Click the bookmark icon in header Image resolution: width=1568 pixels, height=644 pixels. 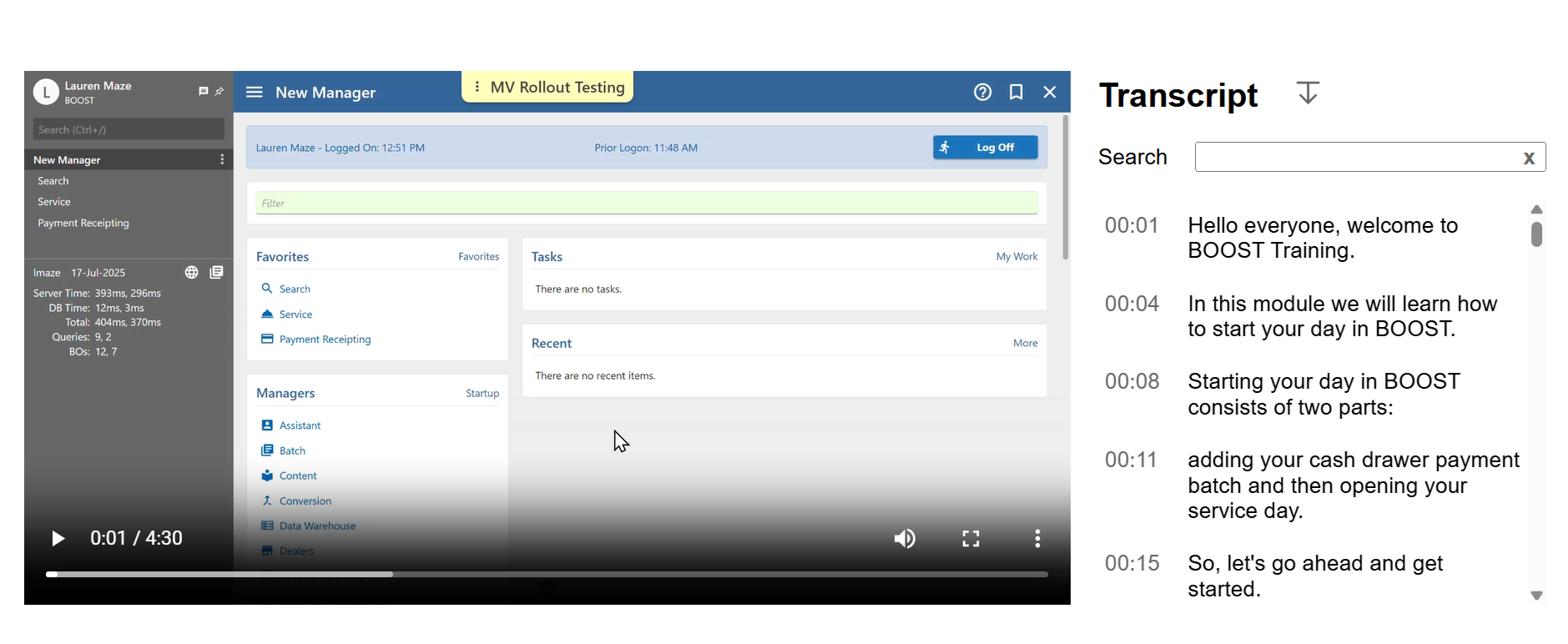(1016, 93)
